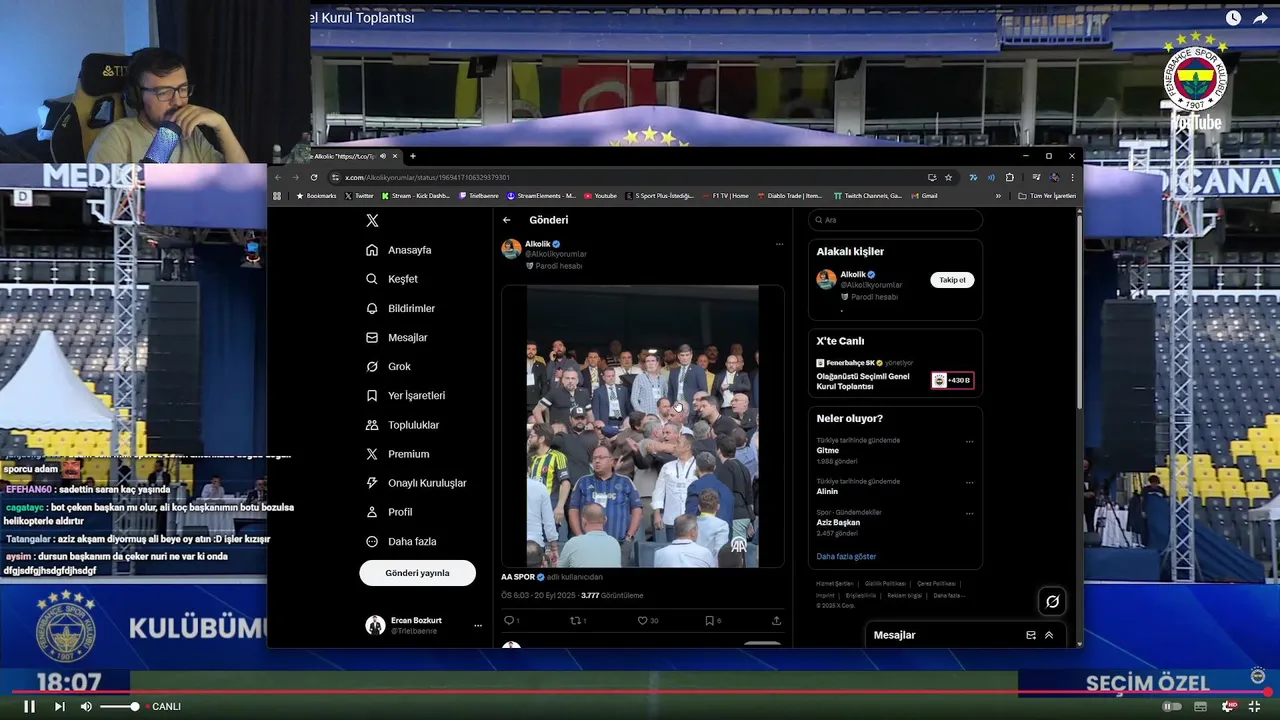Open the Chrome extensions puzzle icon
This screenshot has width=1280, height=720.
click(1010, 177)
